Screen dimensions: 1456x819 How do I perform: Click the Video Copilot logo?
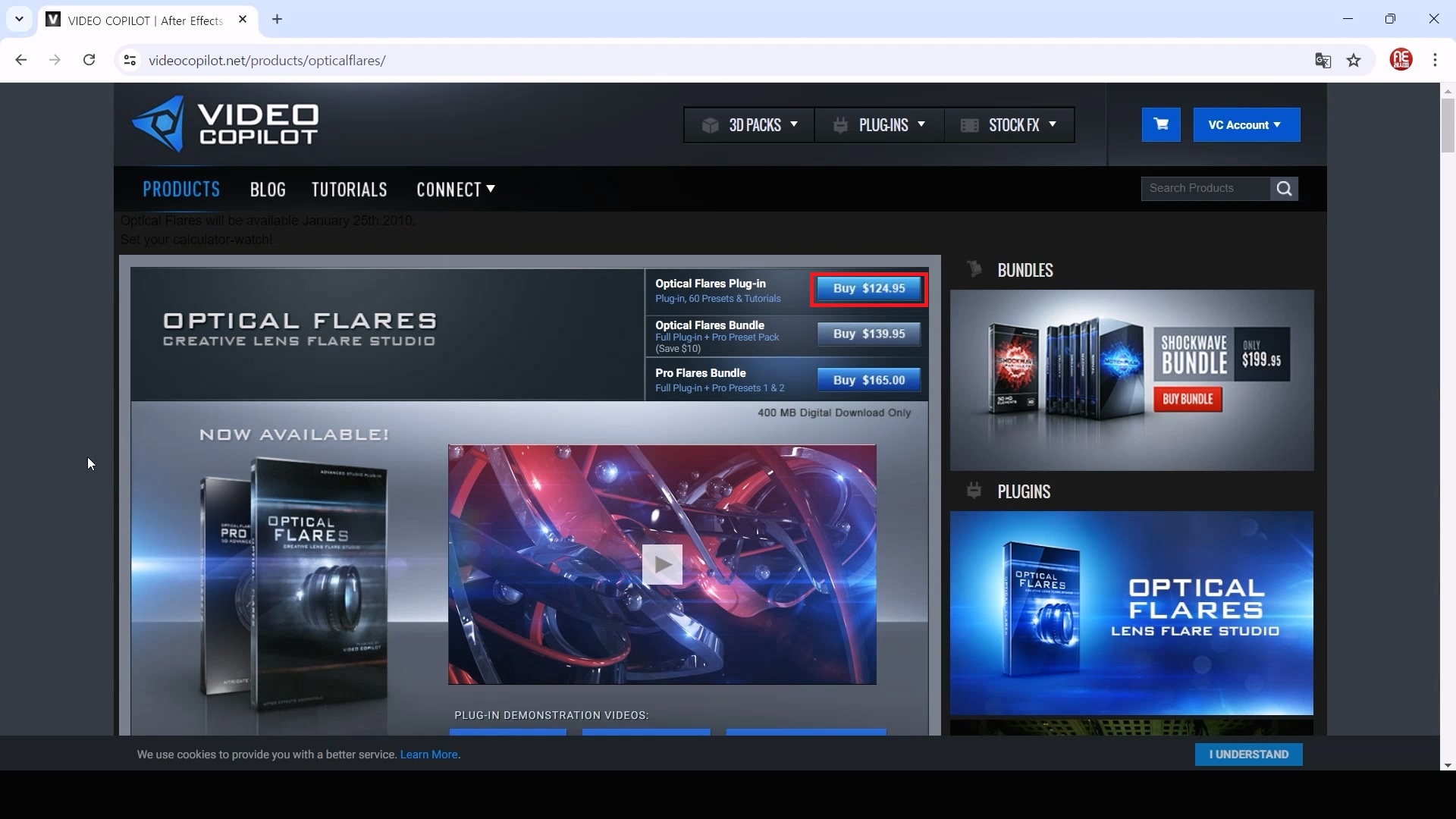pos(225,124)
